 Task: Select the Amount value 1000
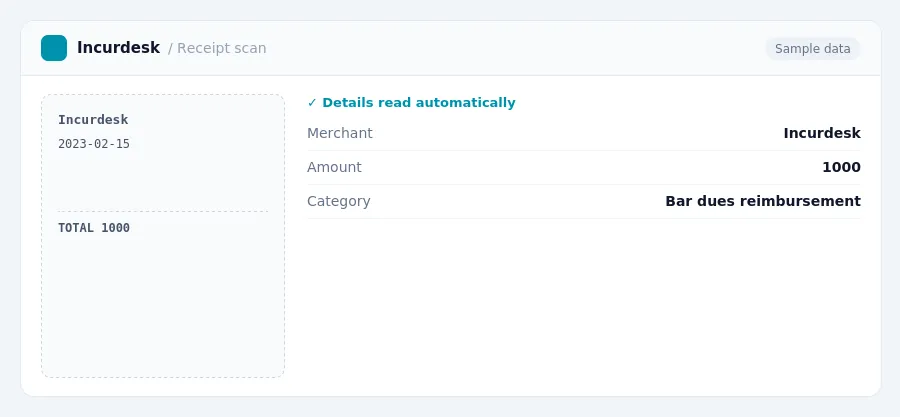pyautogui.click(x=841, y=167)
